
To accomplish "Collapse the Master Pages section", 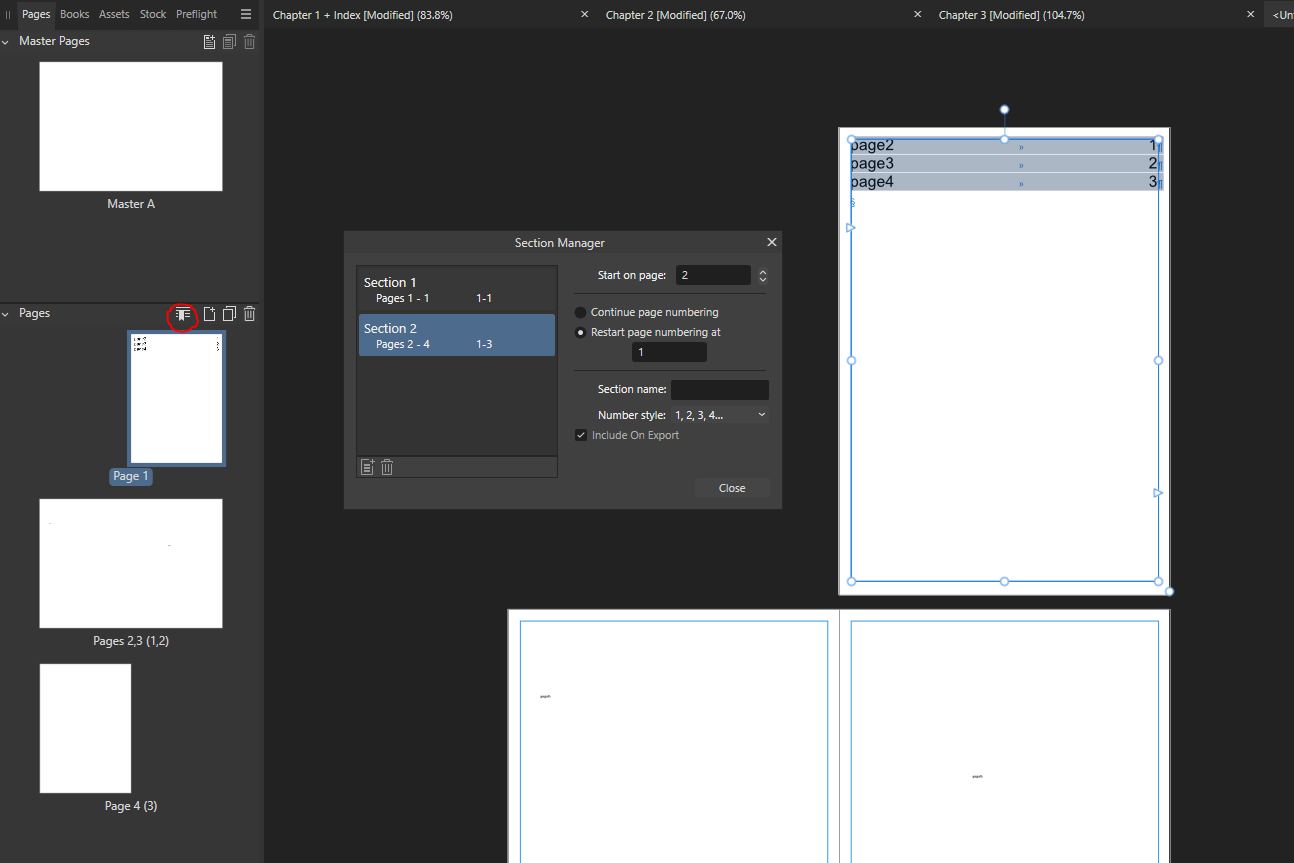I will [x=6, y=42].
